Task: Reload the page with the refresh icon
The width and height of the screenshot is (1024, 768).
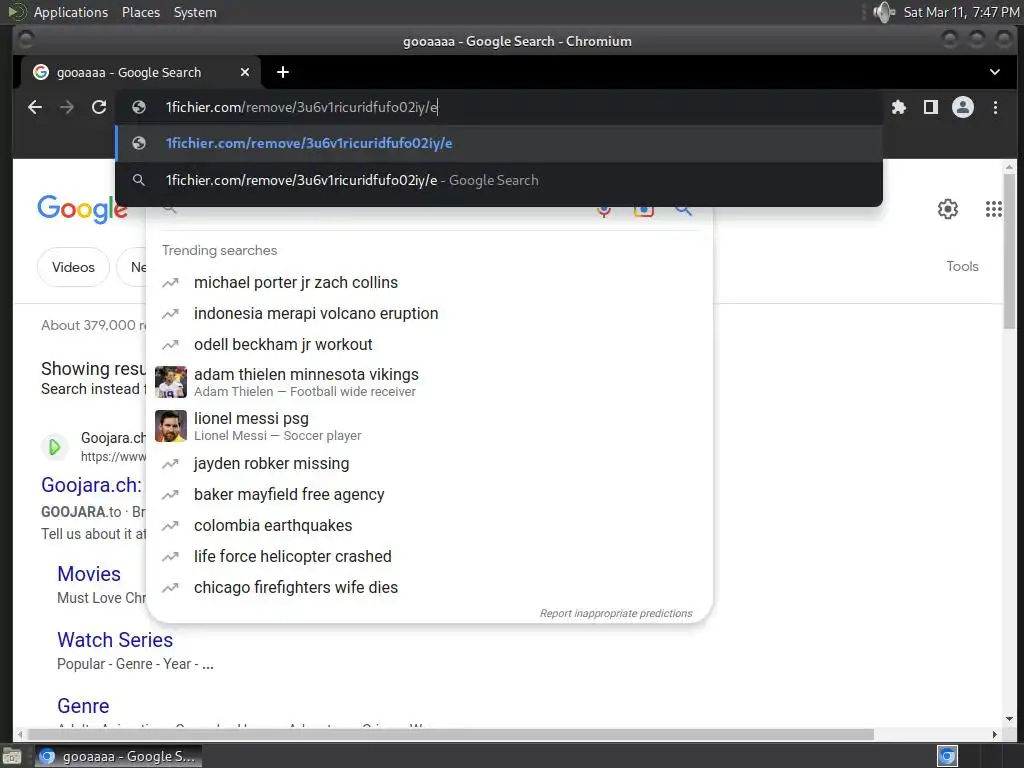Action: (x=99, y=107)
